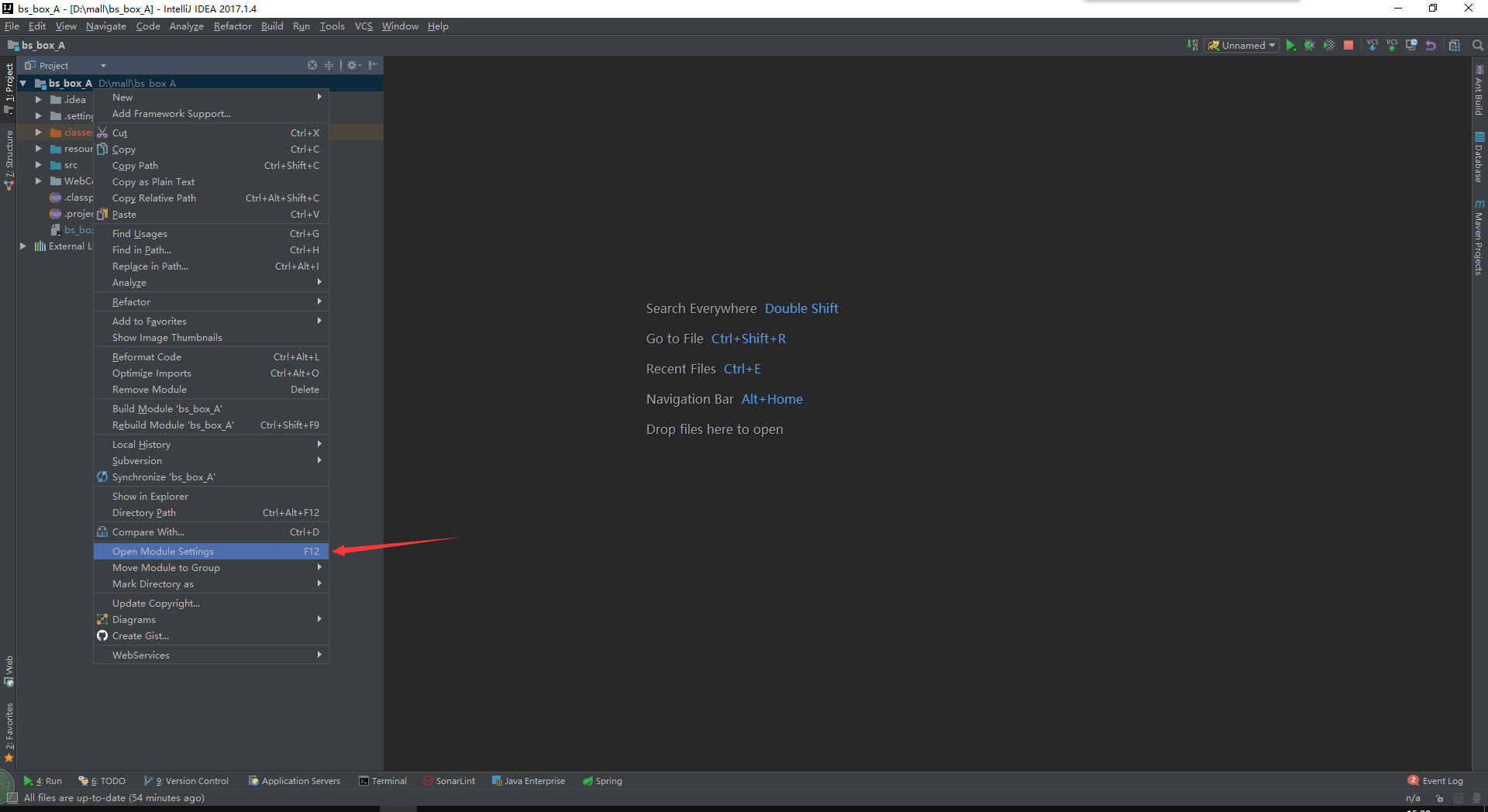Select Rebuild Module 'bs_box_A'
Viewport: 1488px width, 812px height.
pos(211,425)
